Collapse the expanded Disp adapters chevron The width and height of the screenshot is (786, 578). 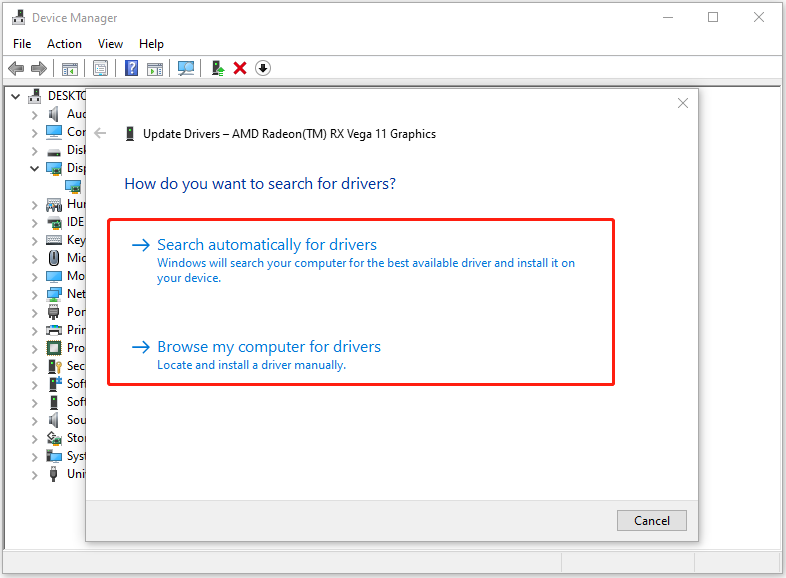(x=34, y=168)
